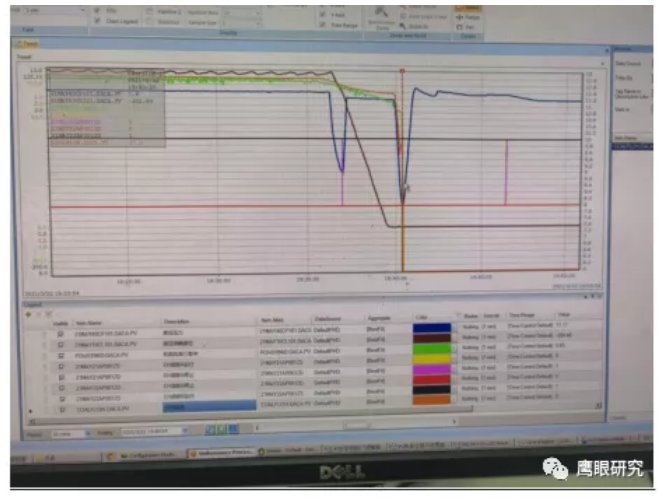The height and width of the screenshot is (498, 658).
Task: Uncheck visibility of the first legend row
Action: coord(62,332)
